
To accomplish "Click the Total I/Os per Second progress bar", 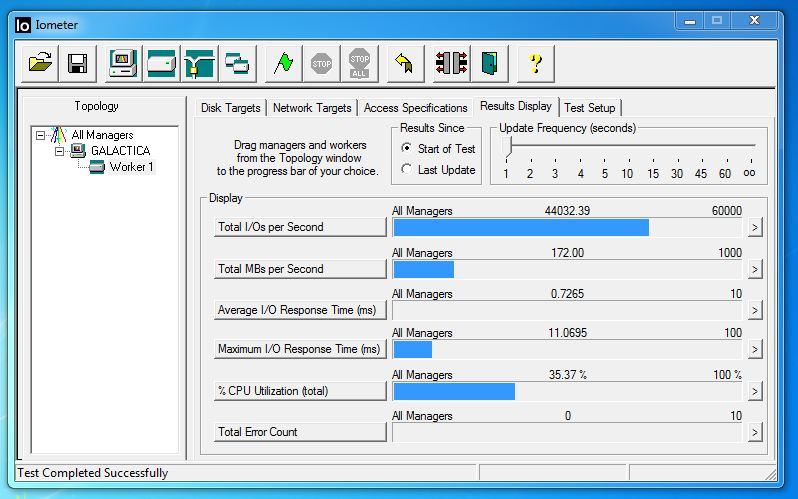I will click(x=567, y=228).
